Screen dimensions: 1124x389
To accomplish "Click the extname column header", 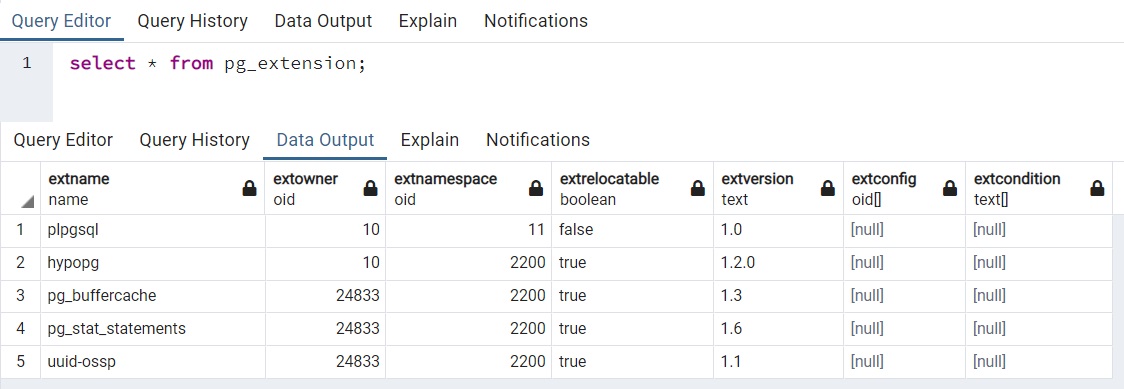I will tap(153, 188).
